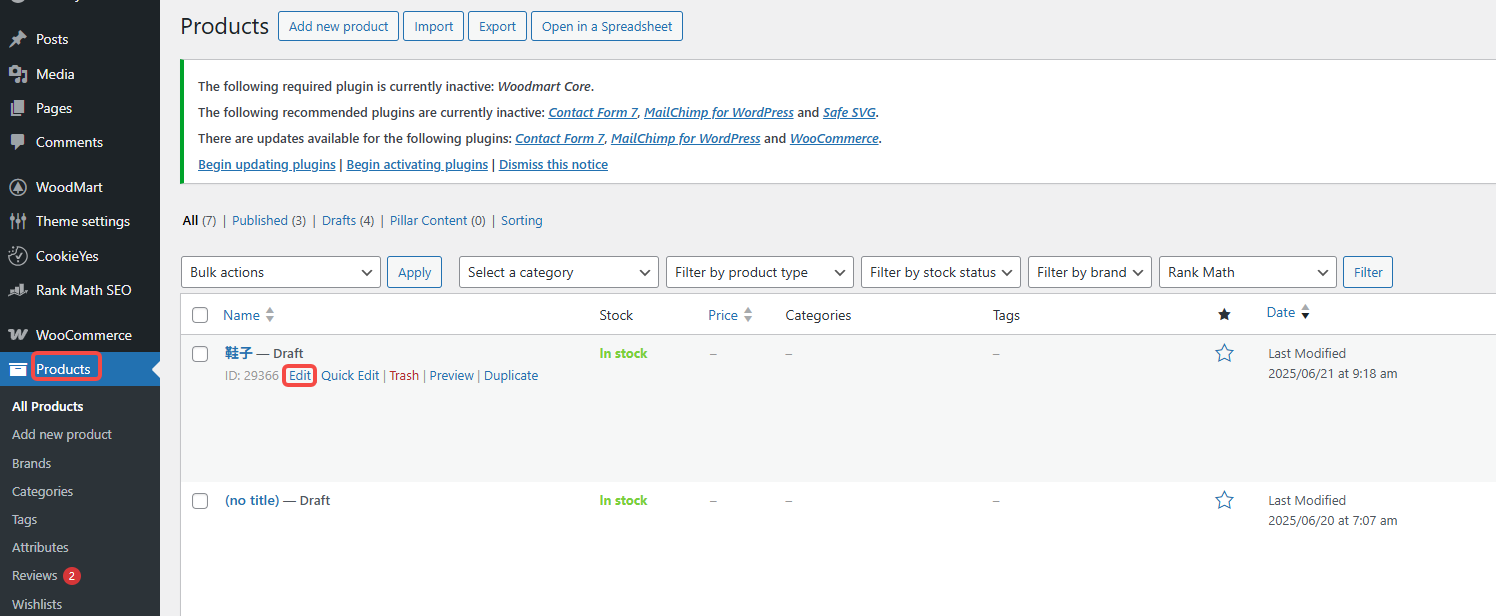Check the select-all products checkbox
The height and width of the screenshot is (616, 1496).
point(200,314)
